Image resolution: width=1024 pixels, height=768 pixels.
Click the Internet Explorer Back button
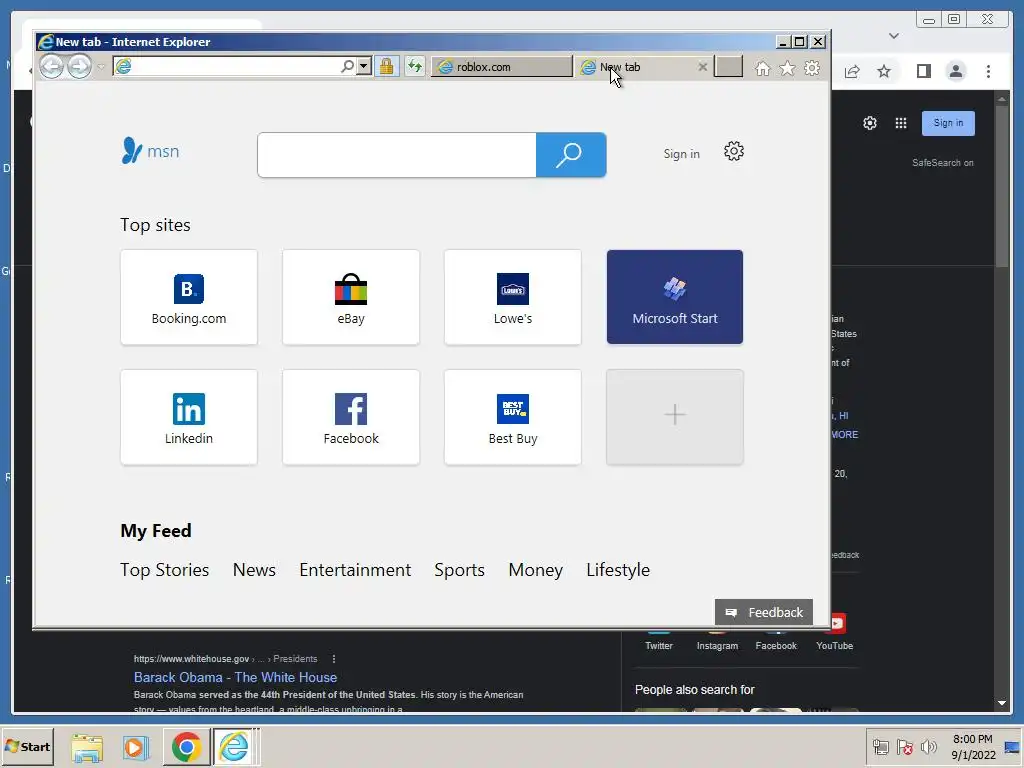pos(52,66)
